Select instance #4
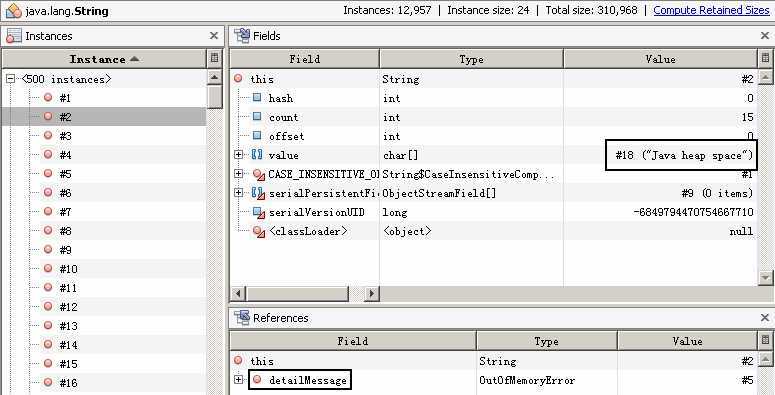775x395 pixels. pos(65,155)
